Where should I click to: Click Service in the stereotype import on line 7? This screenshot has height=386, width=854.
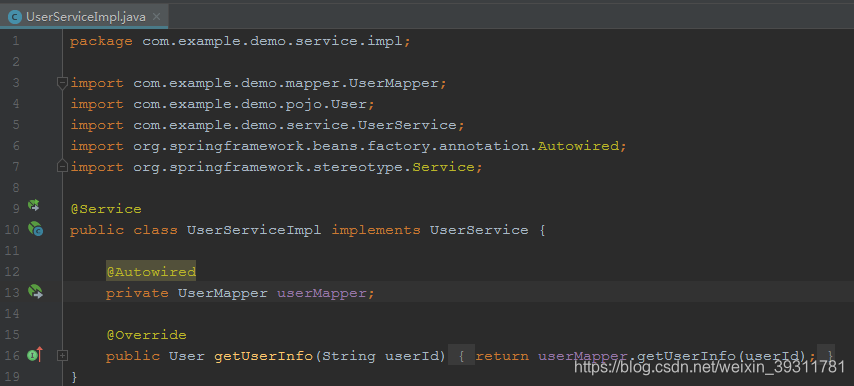pyautogui.click(x=443, y=167)
